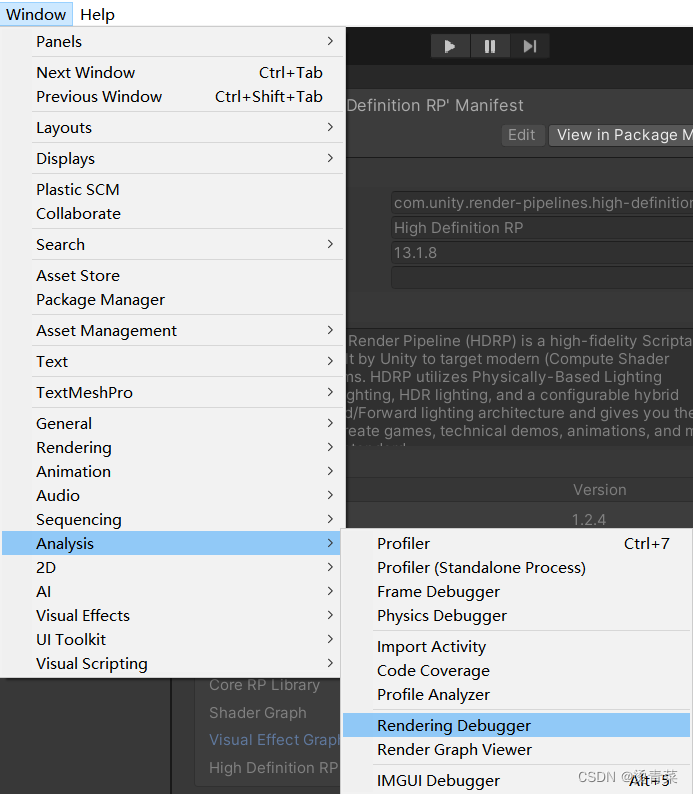Expand the Visual Scripting submenu
Image resolution: width=693 pixels, height=794 pixels.
click(x=173, y=663)
